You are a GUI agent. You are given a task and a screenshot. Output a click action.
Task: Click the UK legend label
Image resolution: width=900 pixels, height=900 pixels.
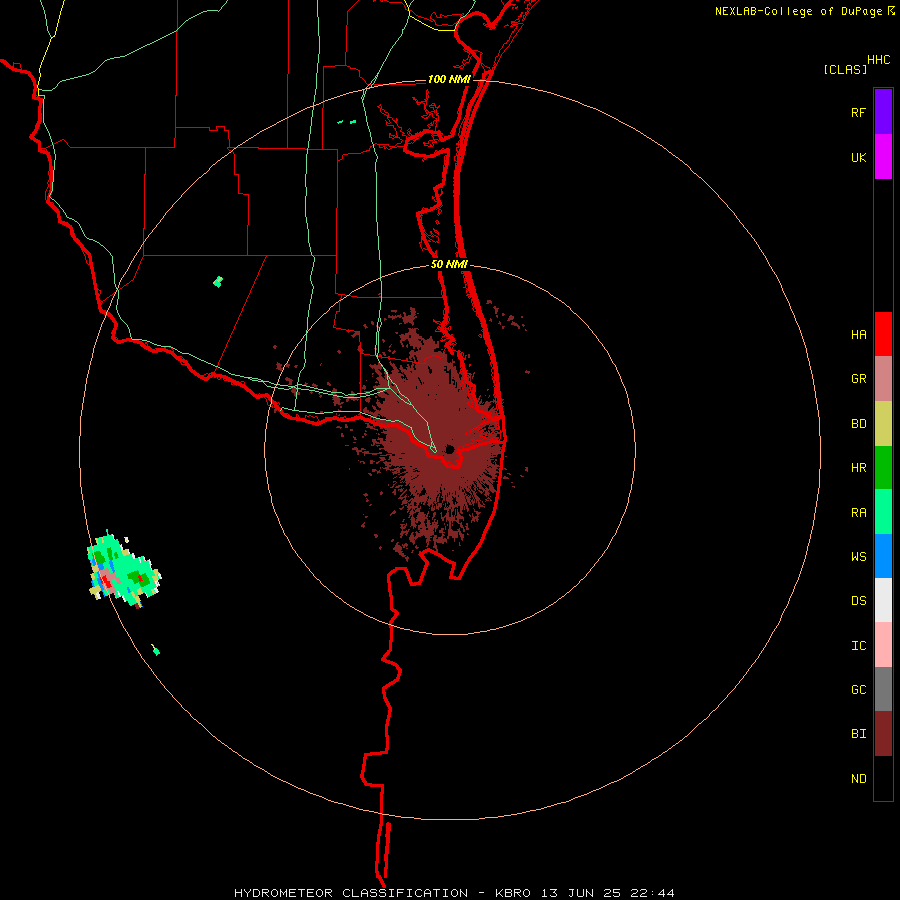tap(858, 157)
